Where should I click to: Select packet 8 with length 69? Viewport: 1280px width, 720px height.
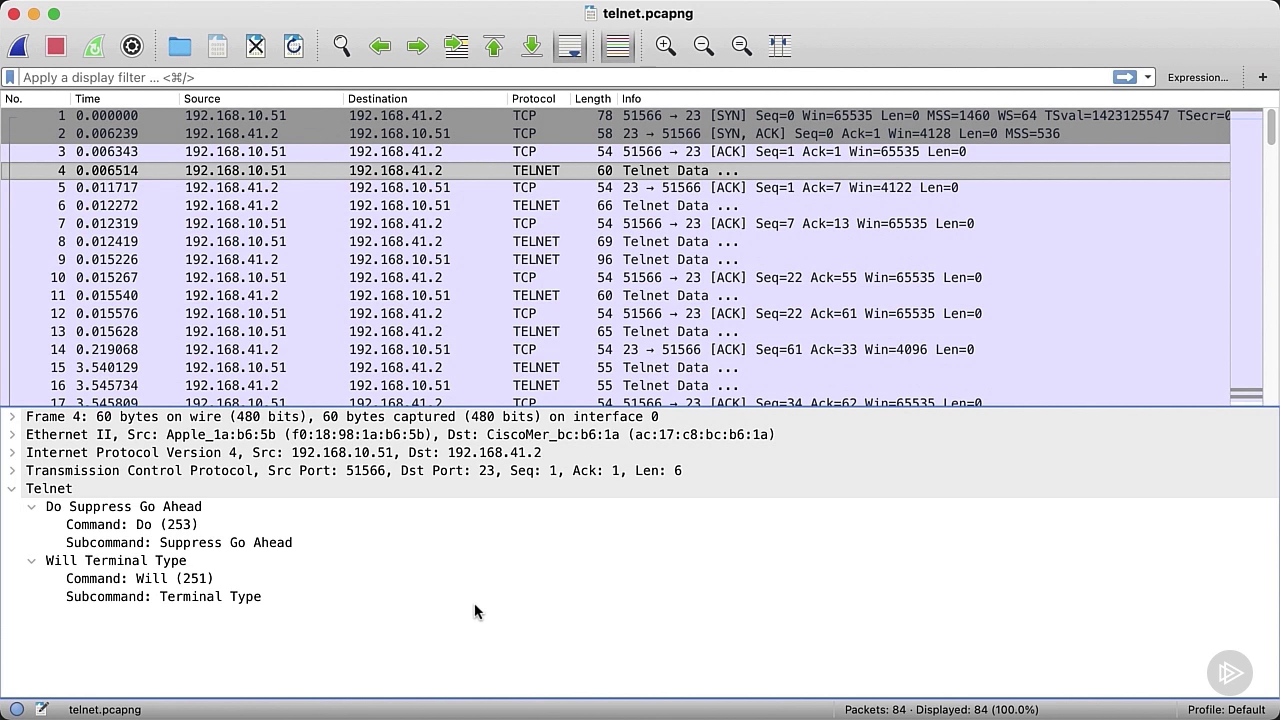pos(615,242)
